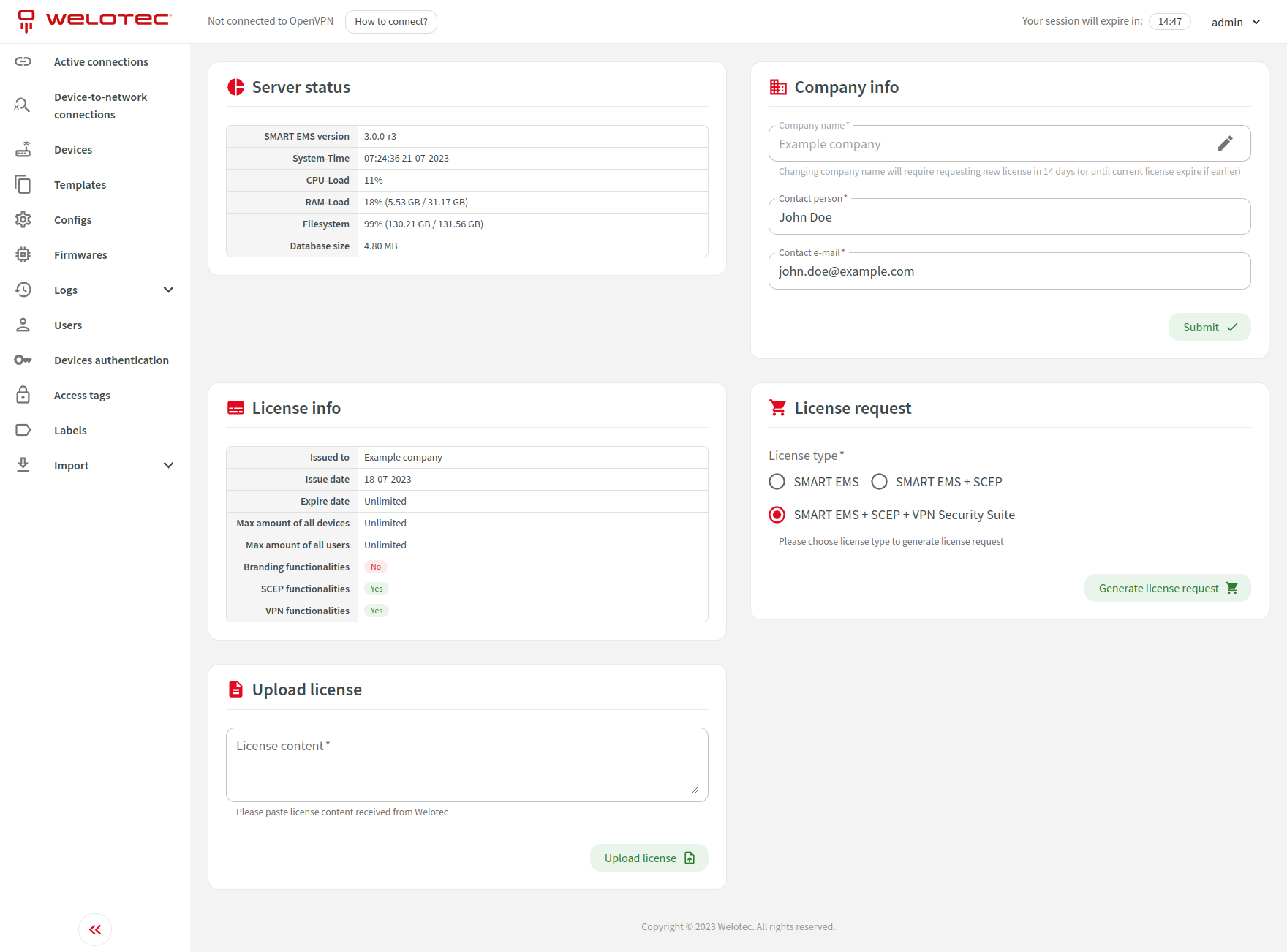Viewport: 1287px width, 952px height.
Task: Edit company name with pencil icon
Action: point(1225,144)
